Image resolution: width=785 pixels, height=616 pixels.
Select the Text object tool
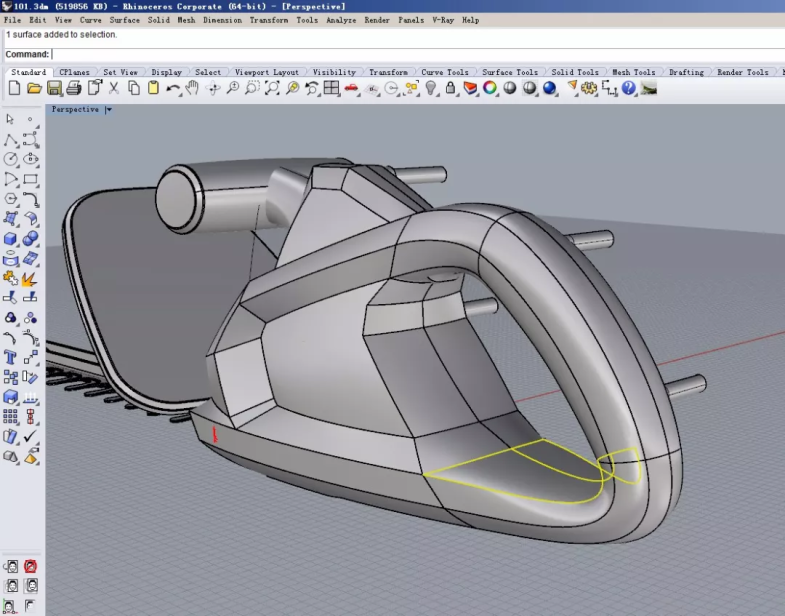click(10, 356)
